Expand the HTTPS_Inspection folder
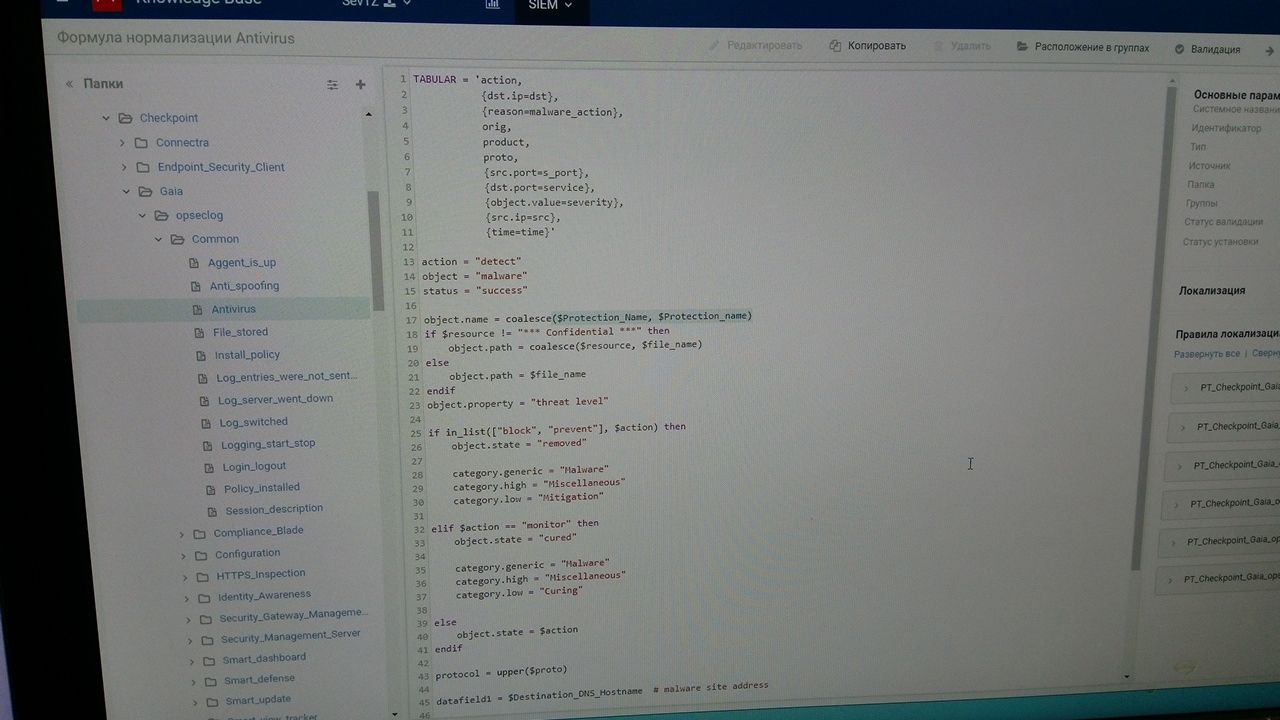The height and width of the screenshot is (720, 1280). (185, 577)
